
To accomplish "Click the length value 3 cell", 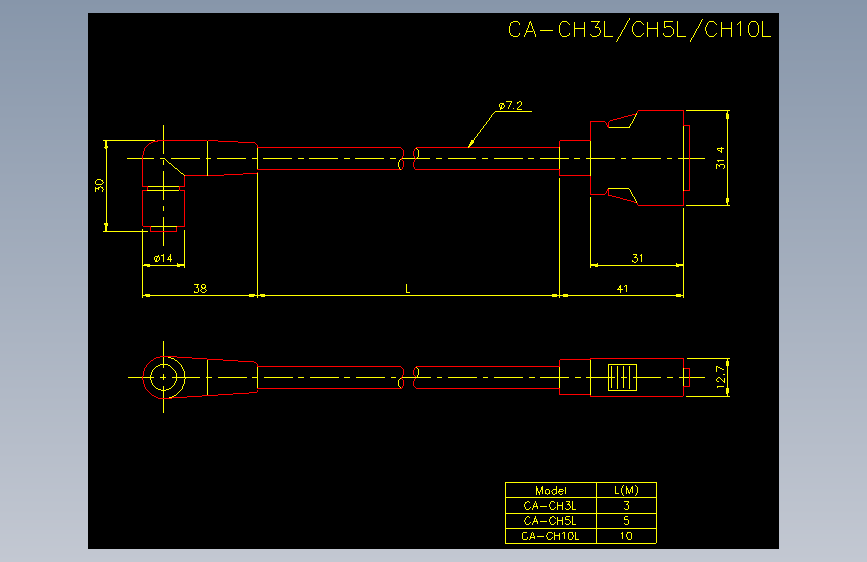I will (626, 506).
